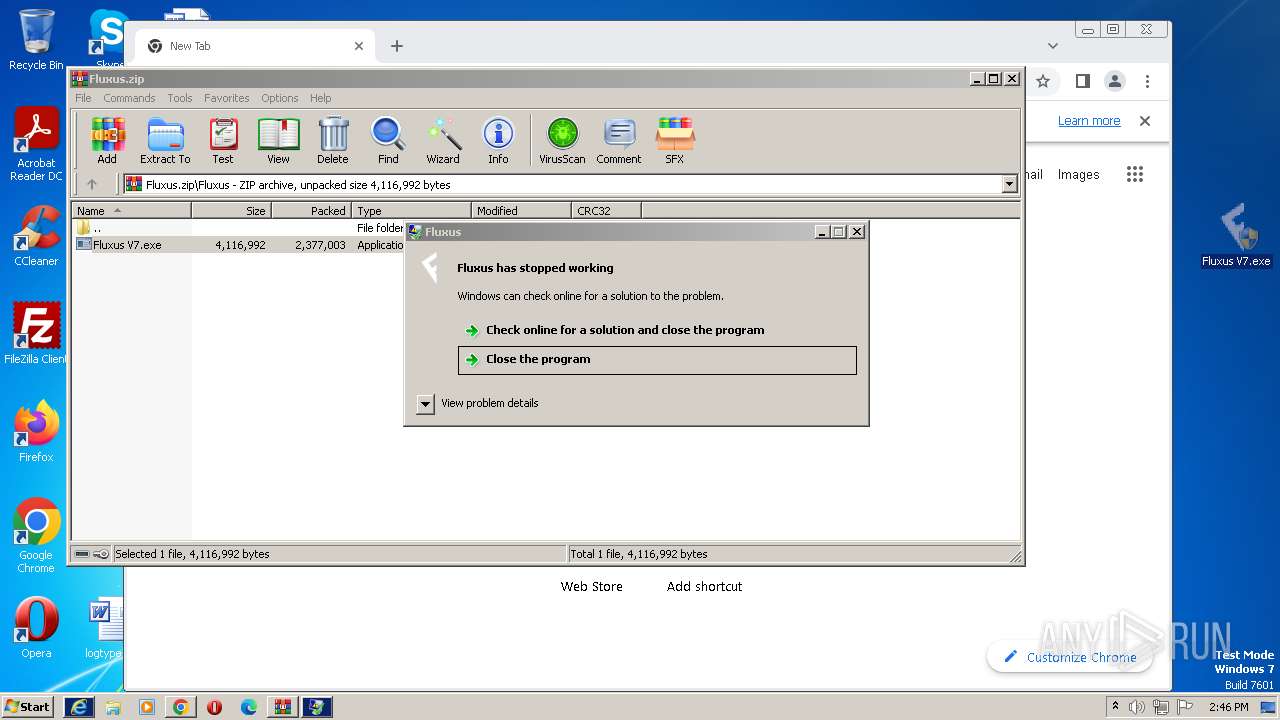Open the archive Comment tool

(x=619, y=141)
